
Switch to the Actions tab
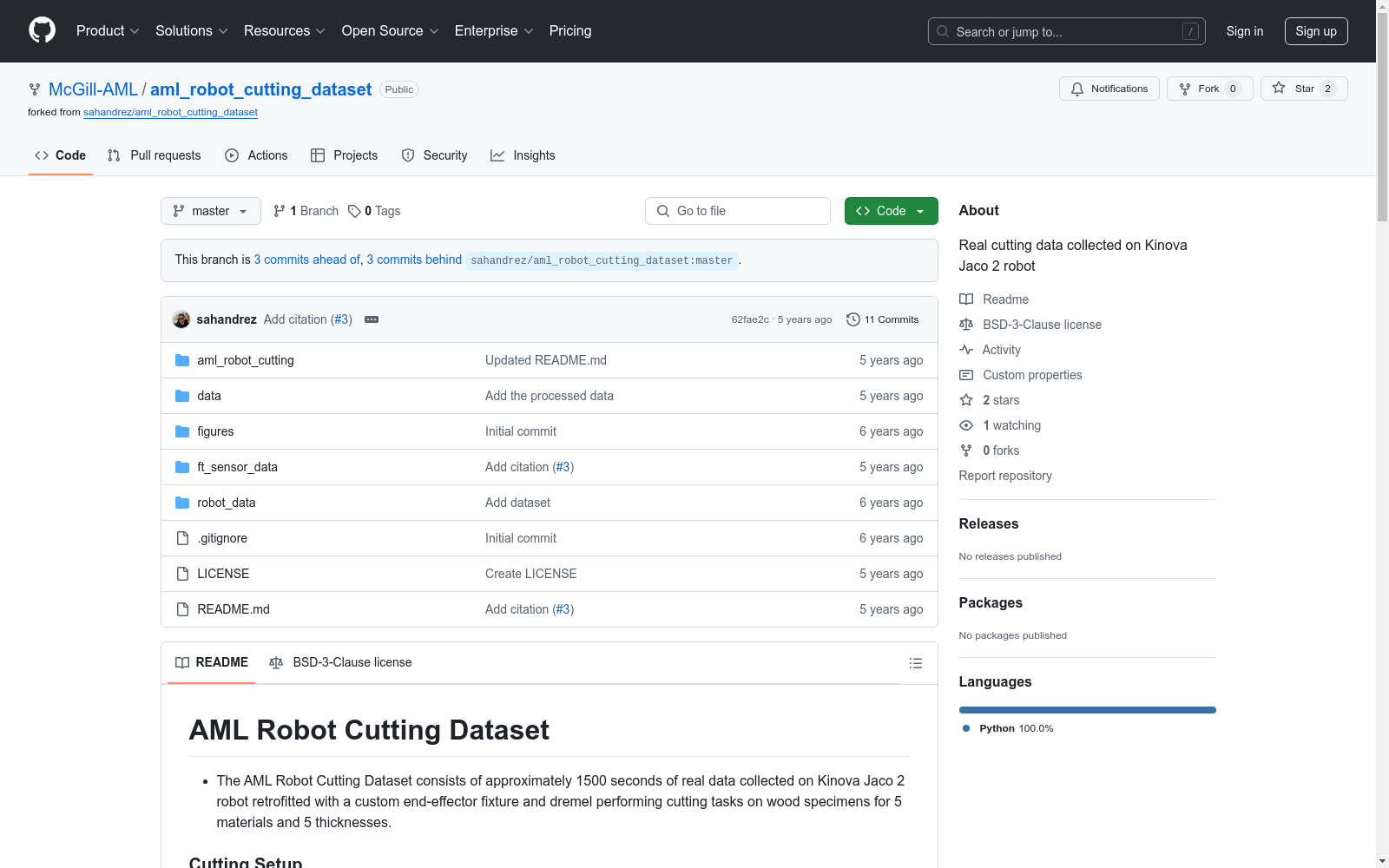(256, 155)
